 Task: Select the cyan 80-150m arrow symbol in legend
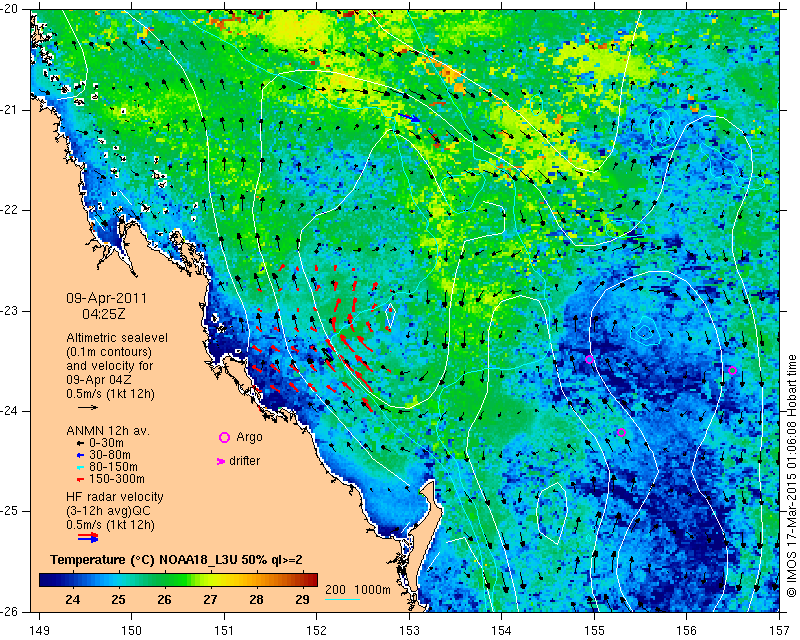coord(80,467)
